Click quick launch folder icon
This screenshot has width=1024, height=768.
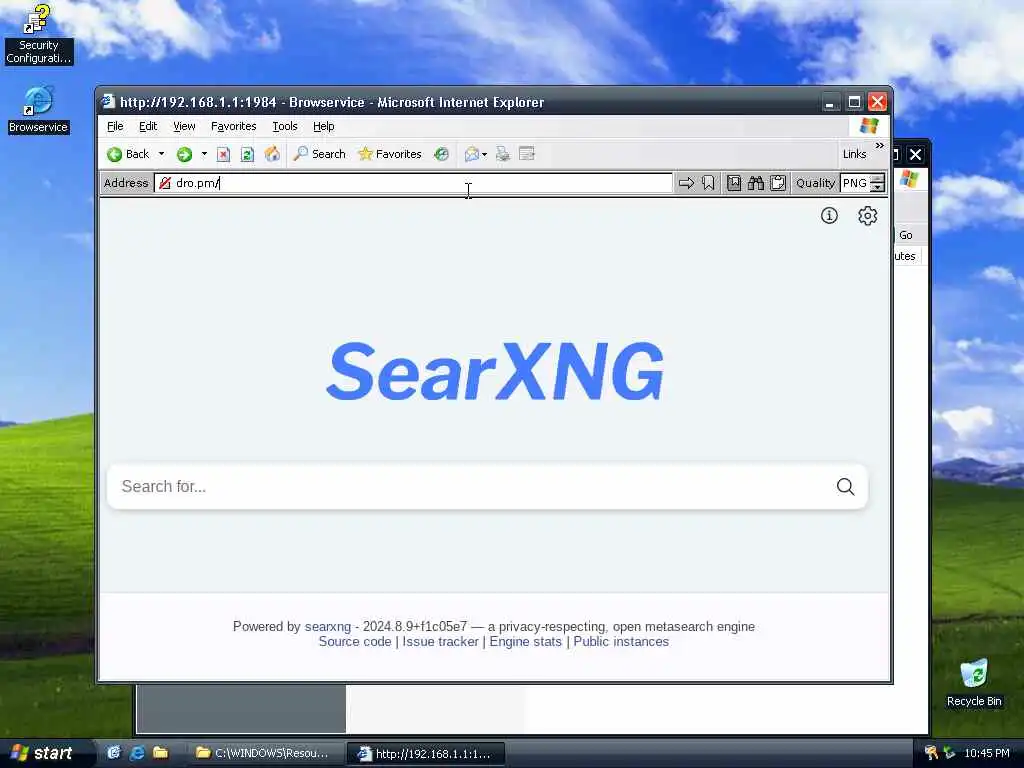(x=161, y=753)
